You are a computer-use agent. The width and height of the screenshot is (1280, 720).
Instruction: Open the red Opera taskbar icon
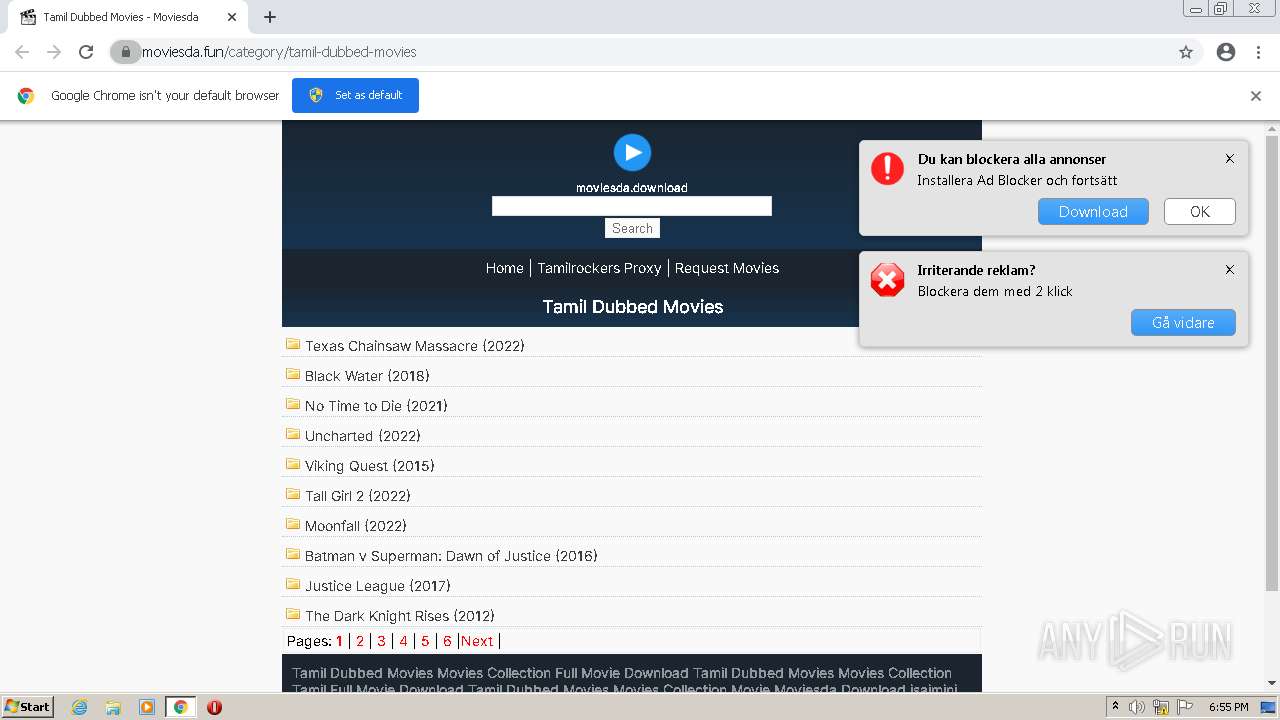[x=214, y=707]
